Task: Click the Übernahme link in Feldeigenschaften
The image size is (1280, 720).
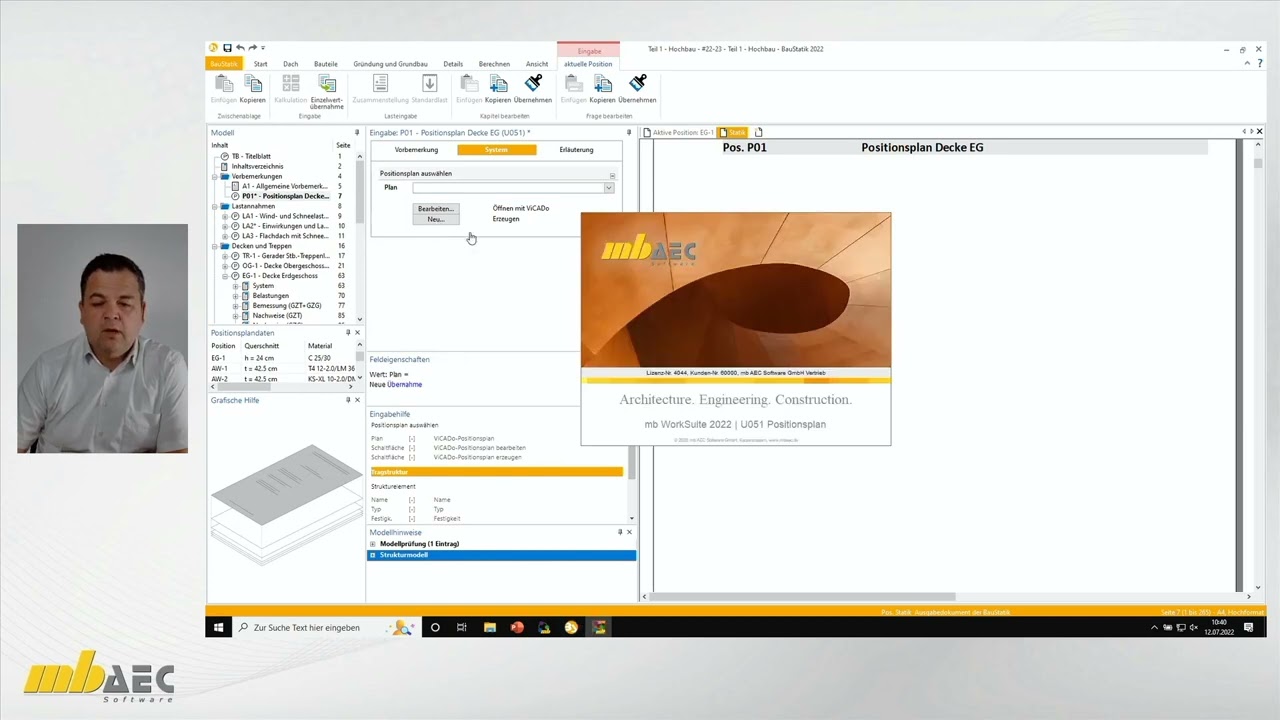Action: (x=405, y=384)
